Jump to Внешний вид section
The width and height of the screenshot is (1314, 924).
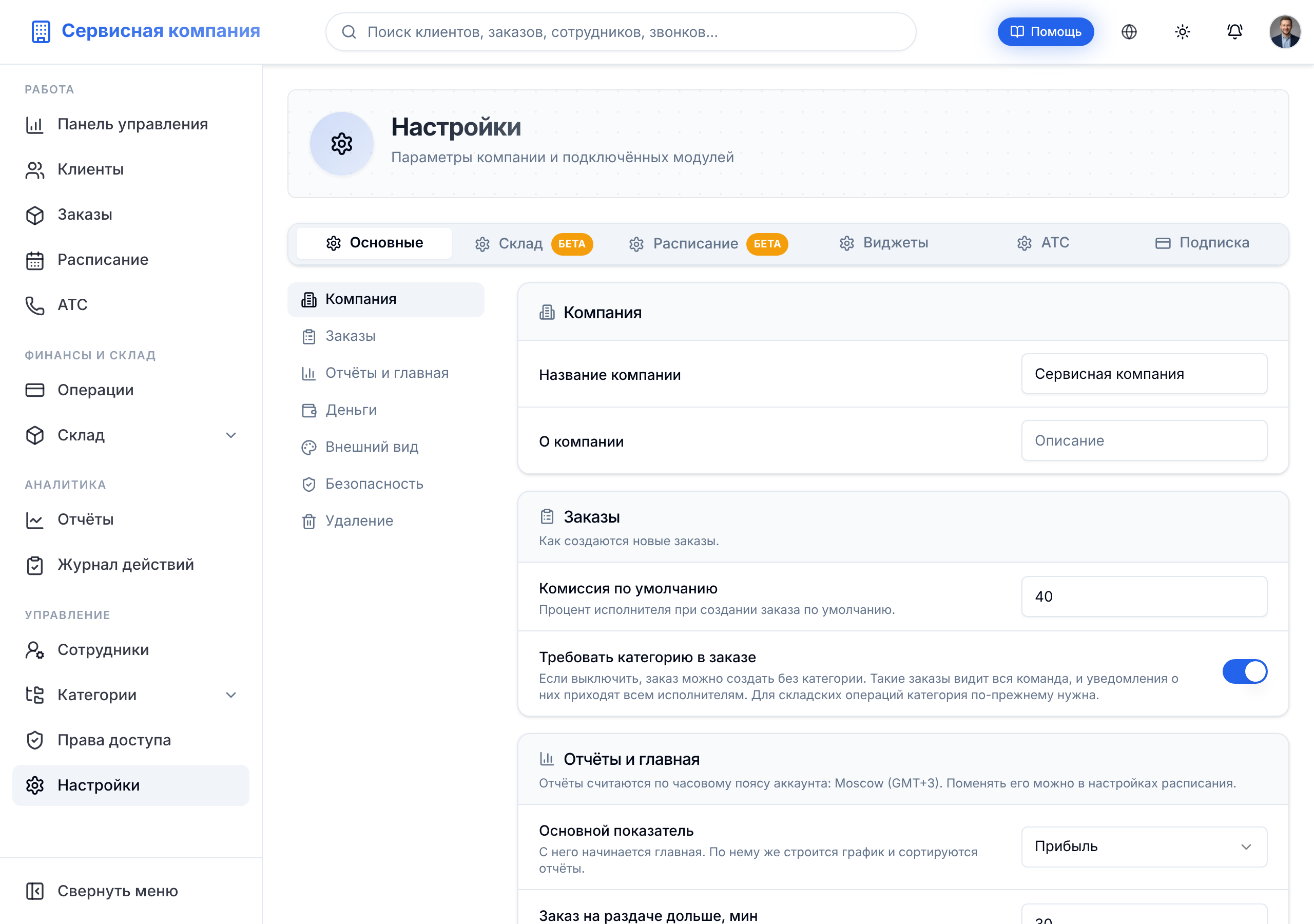click(x=385, y=447)
